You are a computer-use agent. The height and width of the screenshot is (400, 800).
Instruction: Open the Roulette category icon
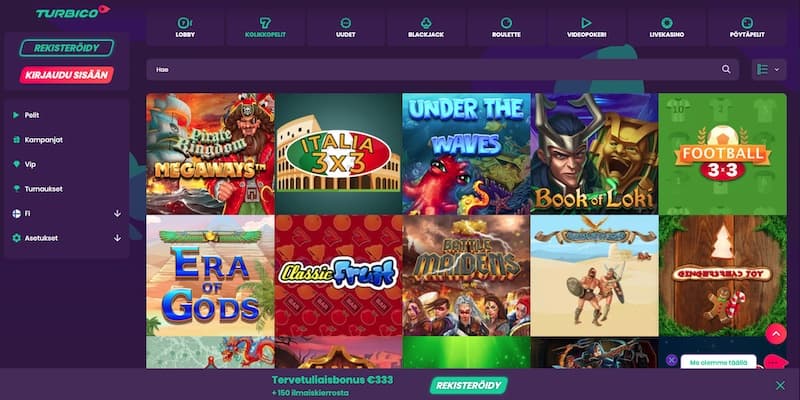click(x=506, y=23)
